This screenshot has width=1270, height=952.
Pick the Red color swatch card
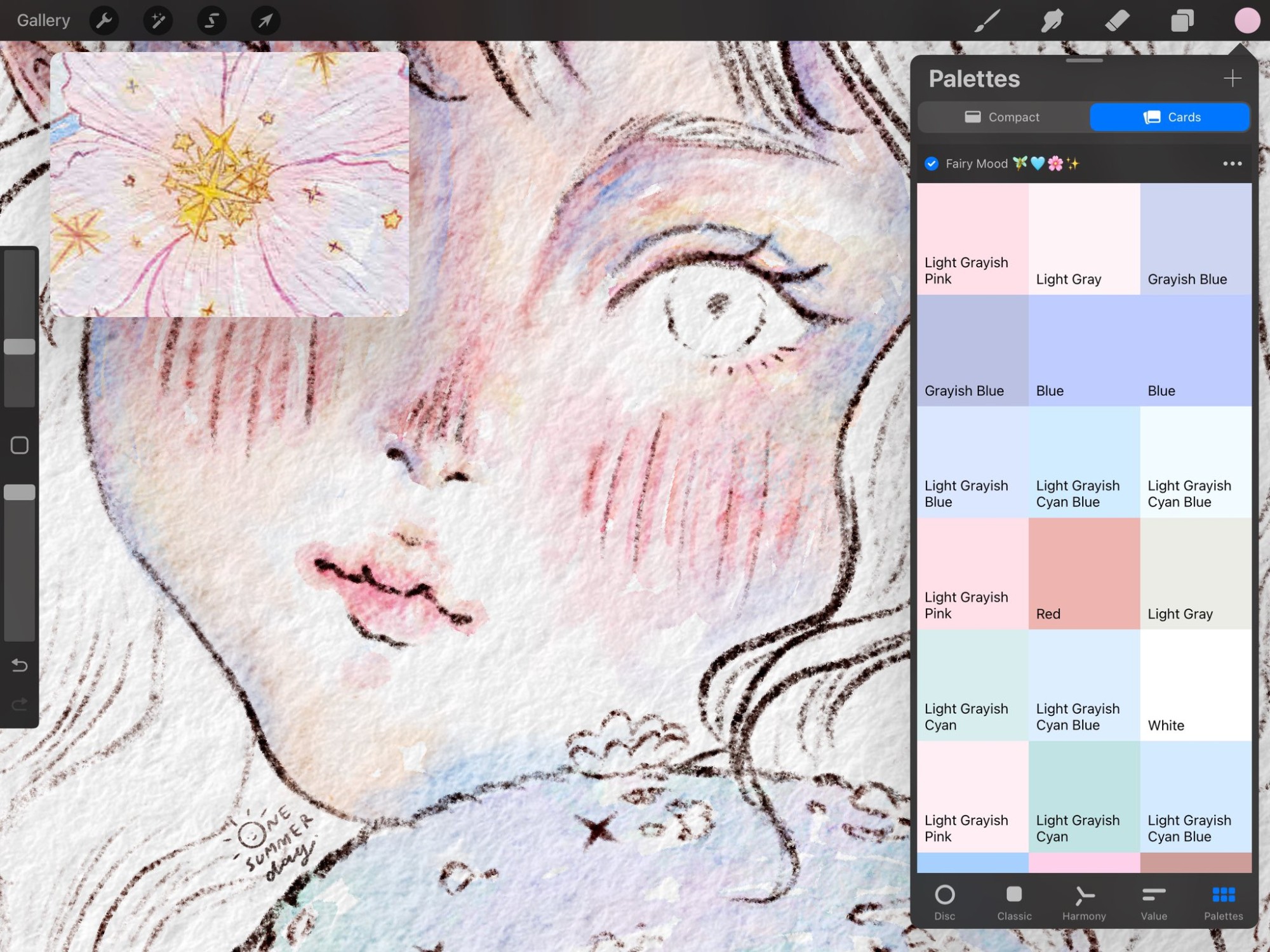point(1083,573)
